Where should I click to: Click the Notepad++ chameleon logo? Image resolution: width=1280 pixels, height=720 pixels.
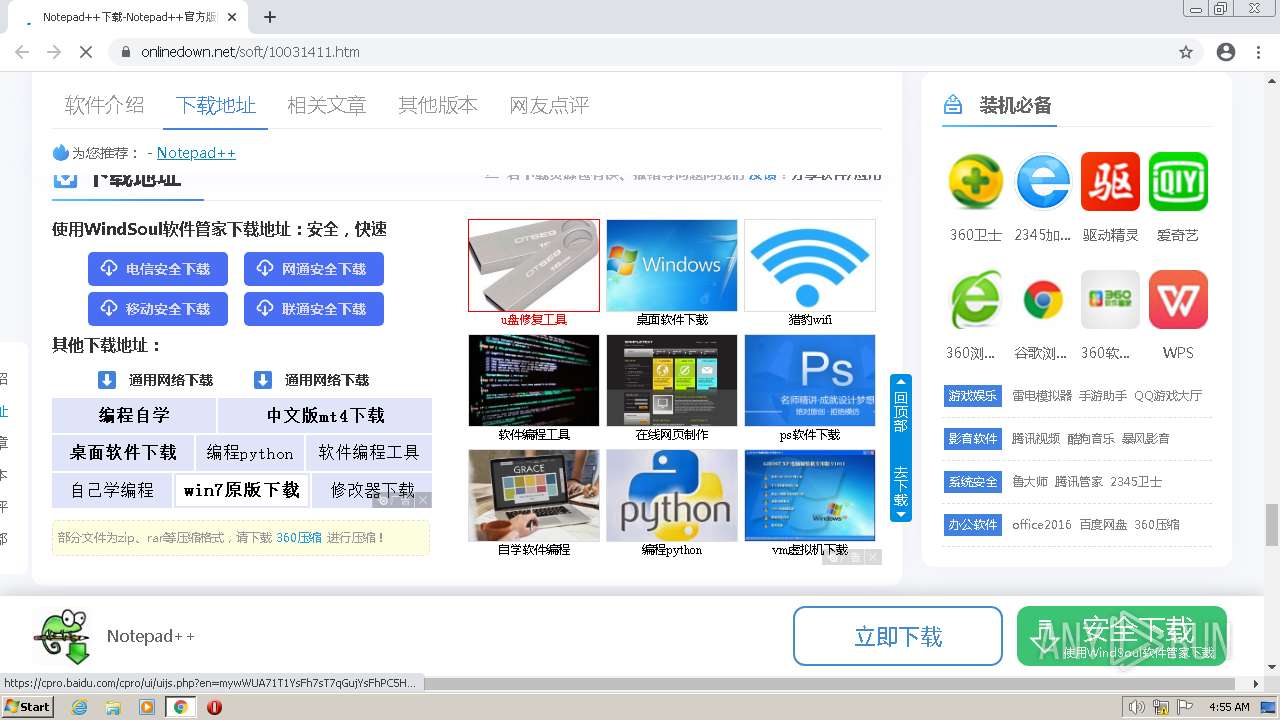pos(64,636)
